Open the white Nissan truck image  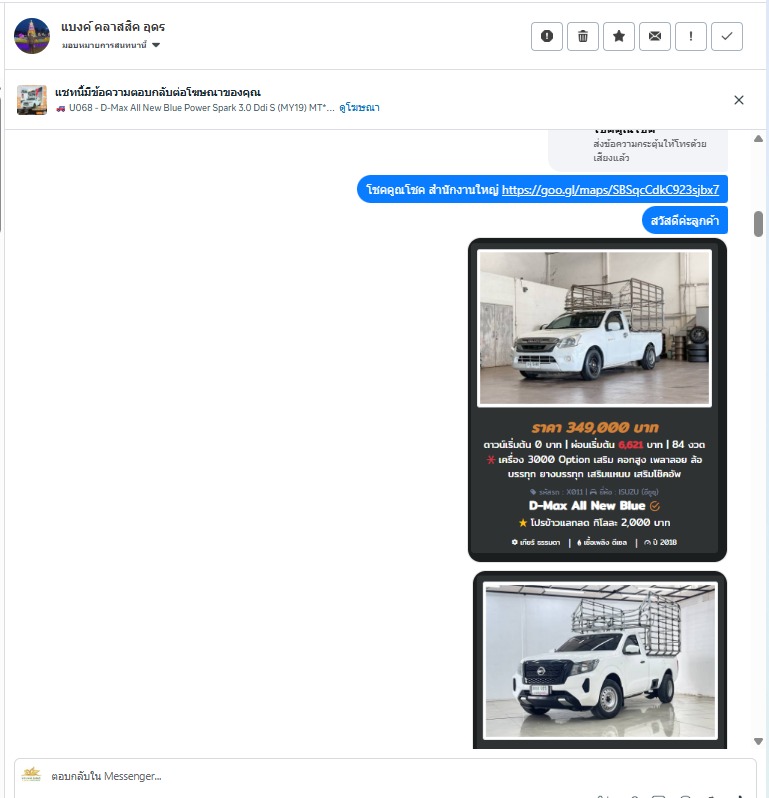pos(600,661)
